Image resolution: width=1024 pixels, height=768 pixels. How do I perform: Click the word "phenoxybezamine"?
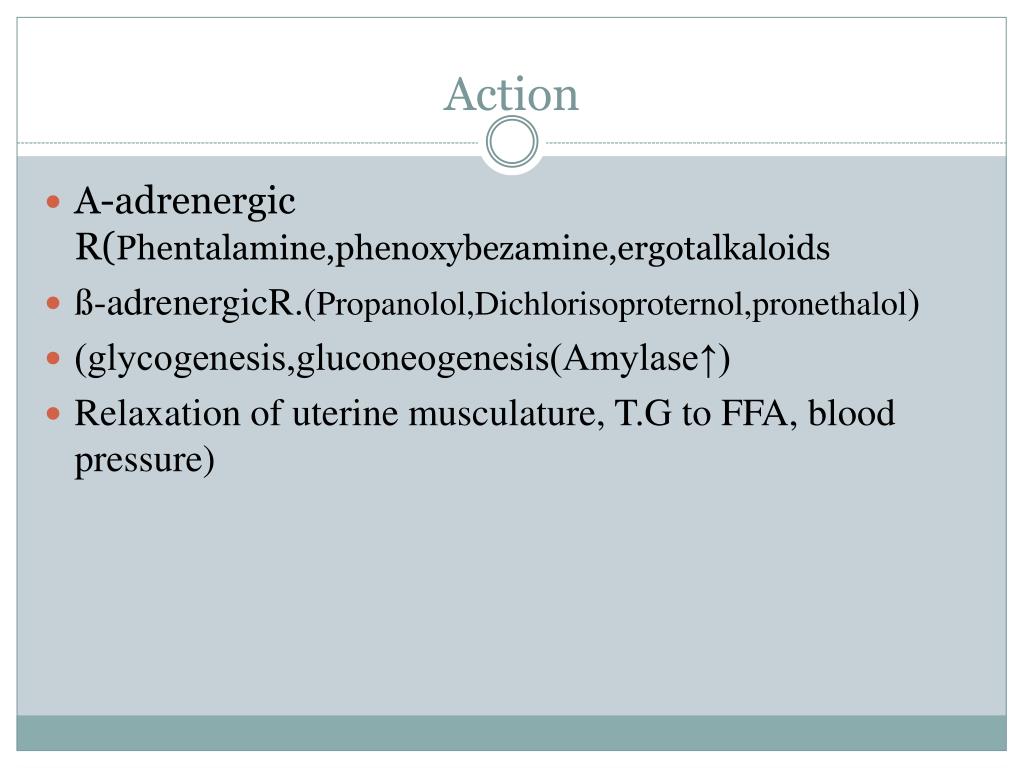click(472, 249)
